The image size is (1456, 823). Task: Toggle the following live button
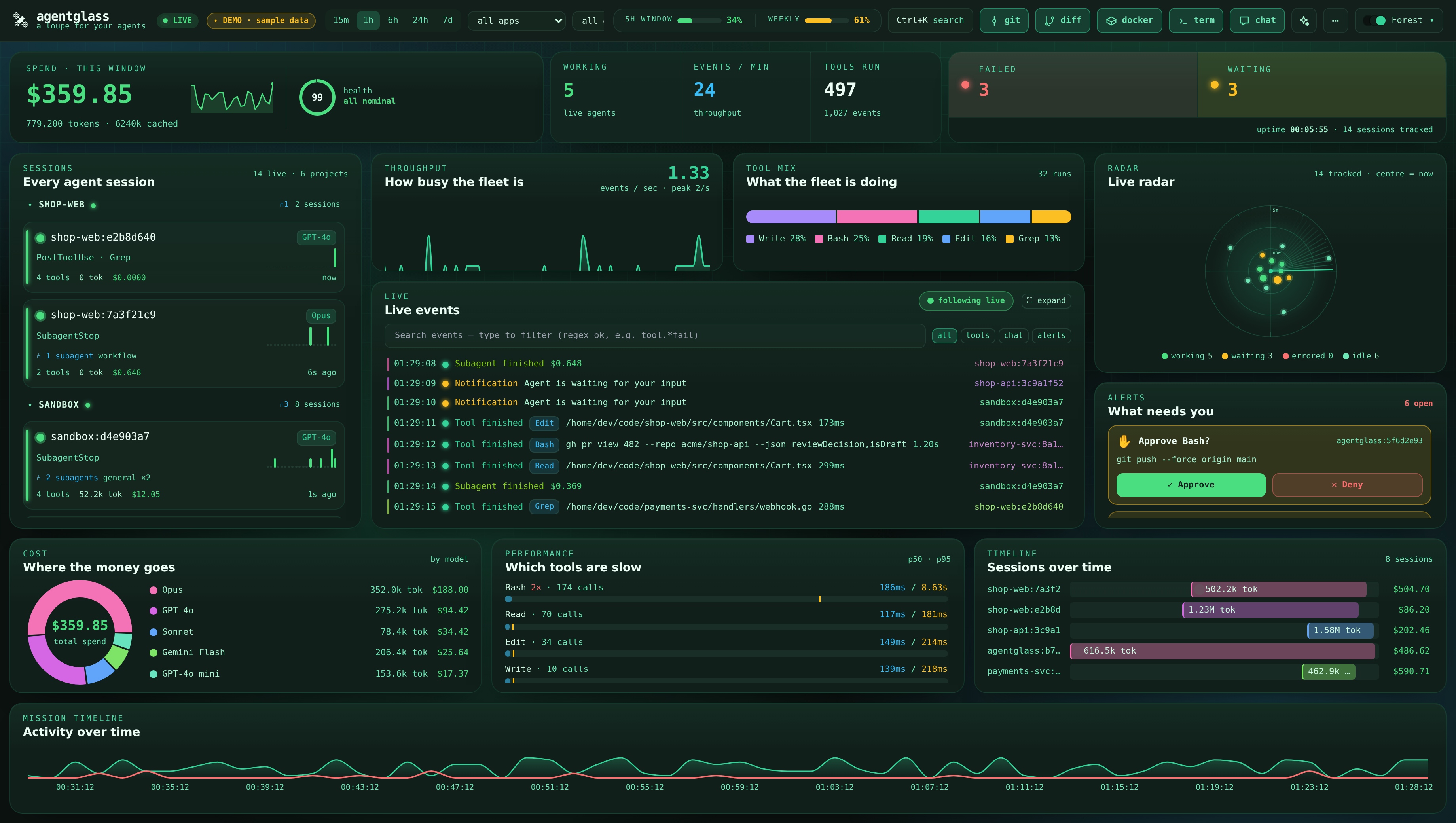pos(966,301)
